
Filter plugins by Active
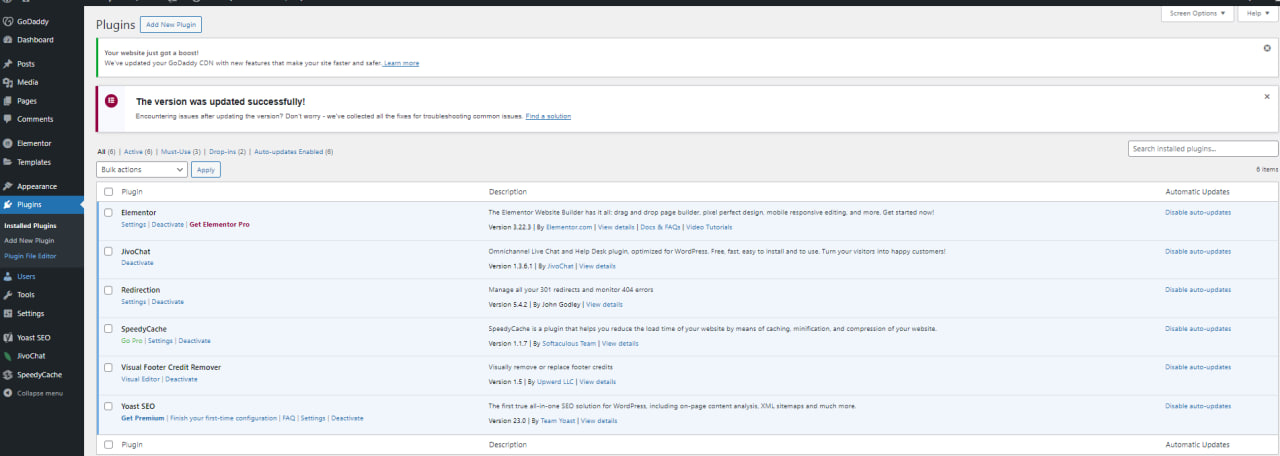(133, 152)
